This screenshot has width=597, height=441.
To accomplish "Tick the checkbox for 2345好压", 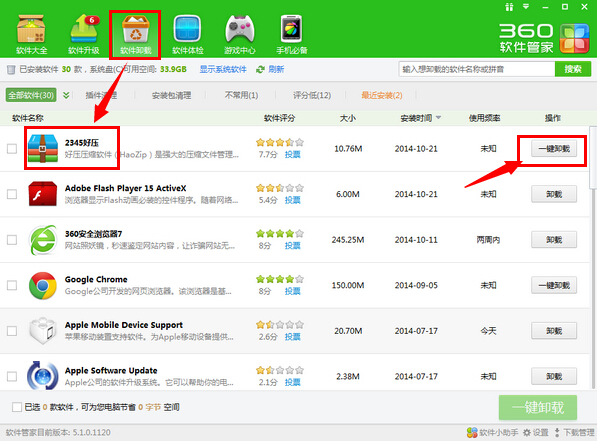I will coord(12,149).
